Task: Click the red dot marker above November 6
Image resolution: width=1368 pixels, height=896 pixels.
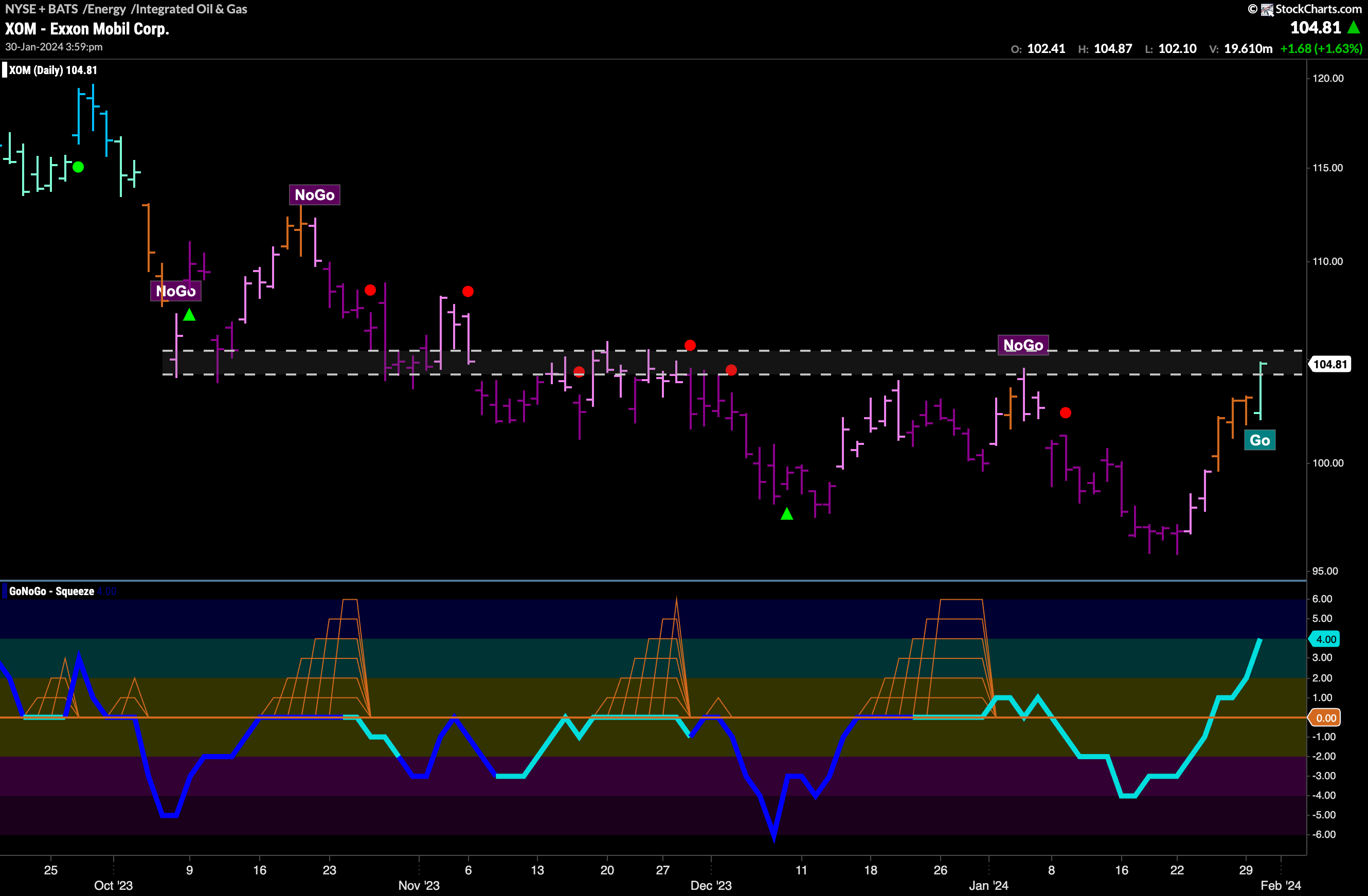Action: coord(468,292)
